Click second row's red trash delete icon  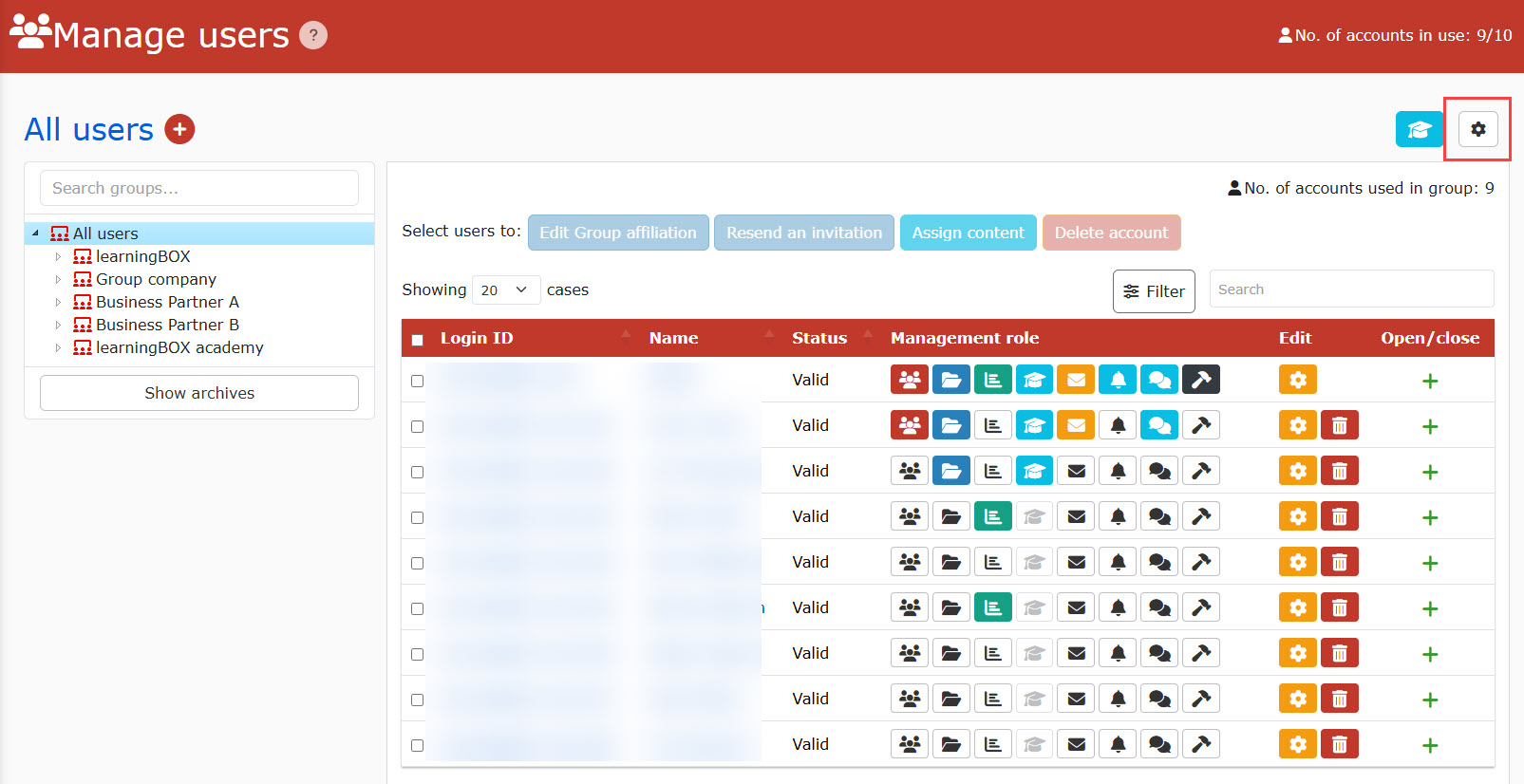(x=1339, y=425)
